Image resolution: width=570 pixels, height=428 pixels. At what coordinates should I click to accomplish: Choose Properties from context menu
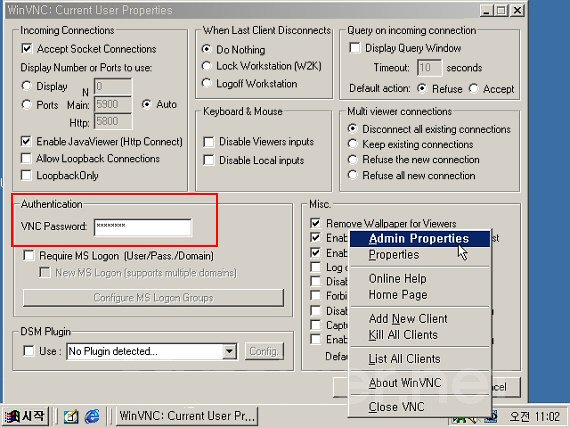pos(420,255)
